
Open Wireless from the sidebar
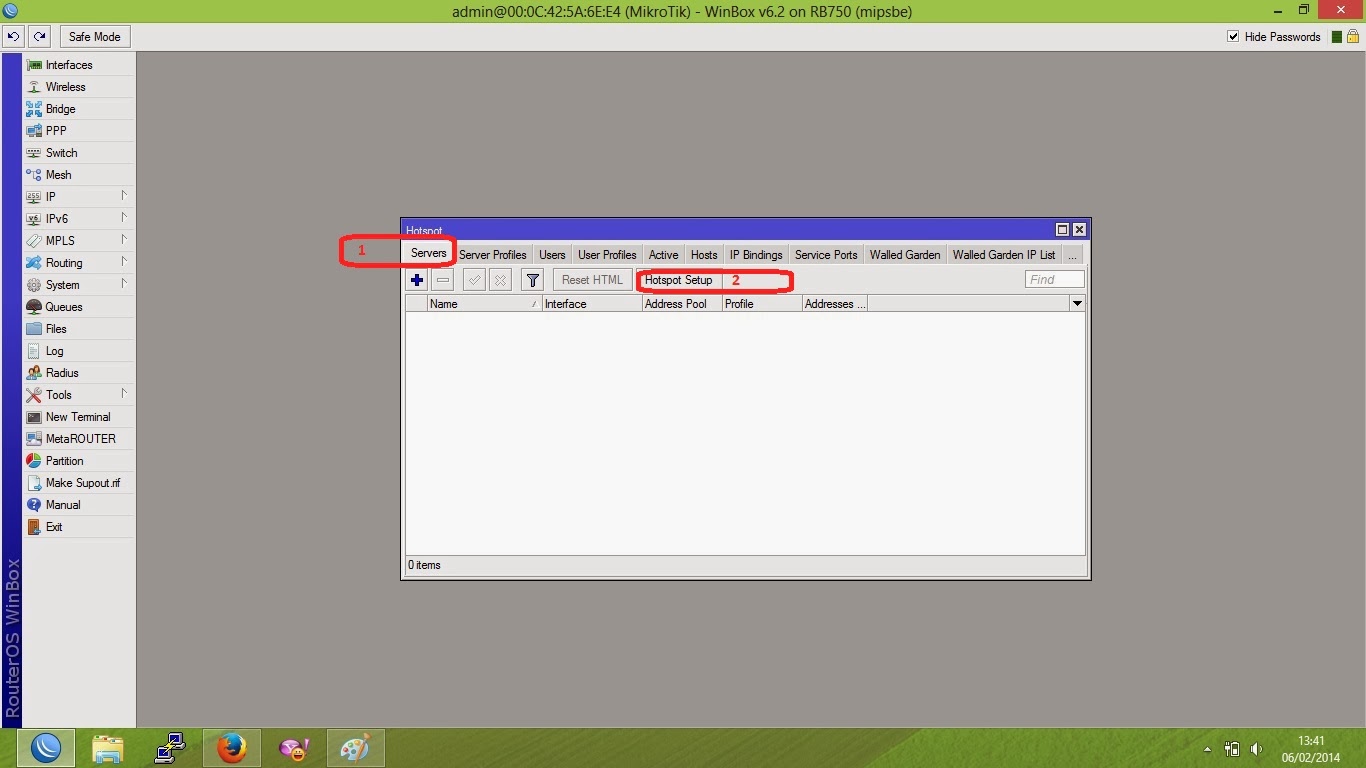79,87
